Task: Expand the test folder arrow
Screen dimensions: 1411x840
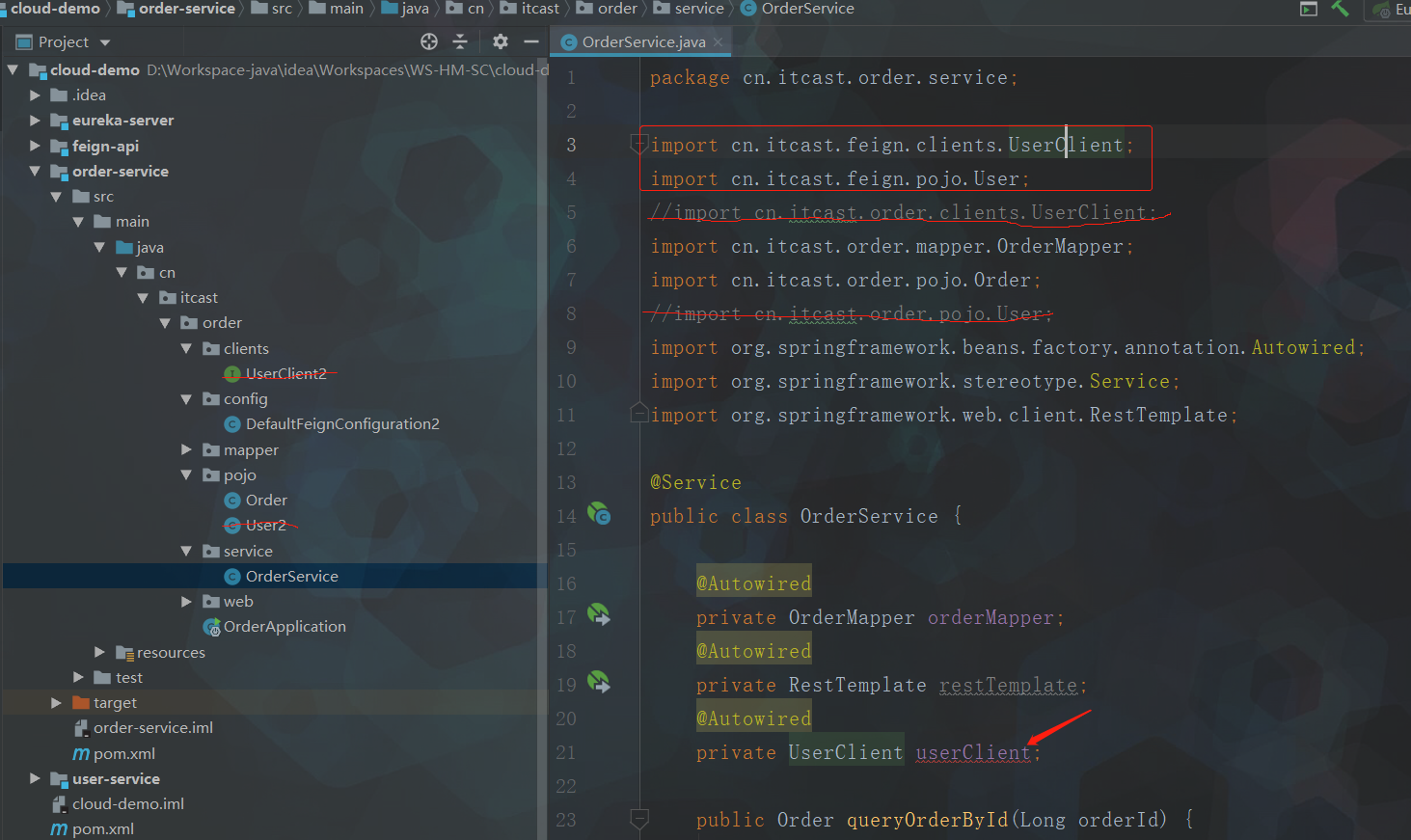Action: click(x=78, y=678)
